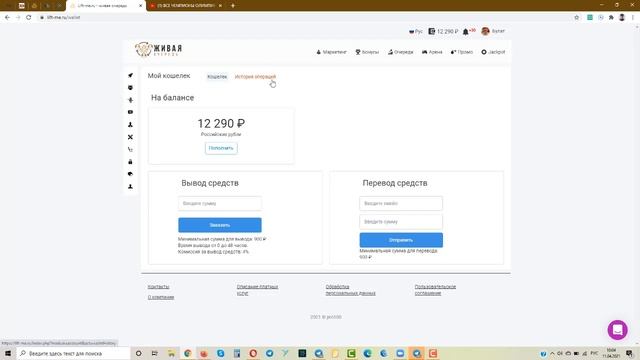The width and height of the screenshot is (640, 360).
Task: Focus the transfer amount input field
Action: coord(401,222)
